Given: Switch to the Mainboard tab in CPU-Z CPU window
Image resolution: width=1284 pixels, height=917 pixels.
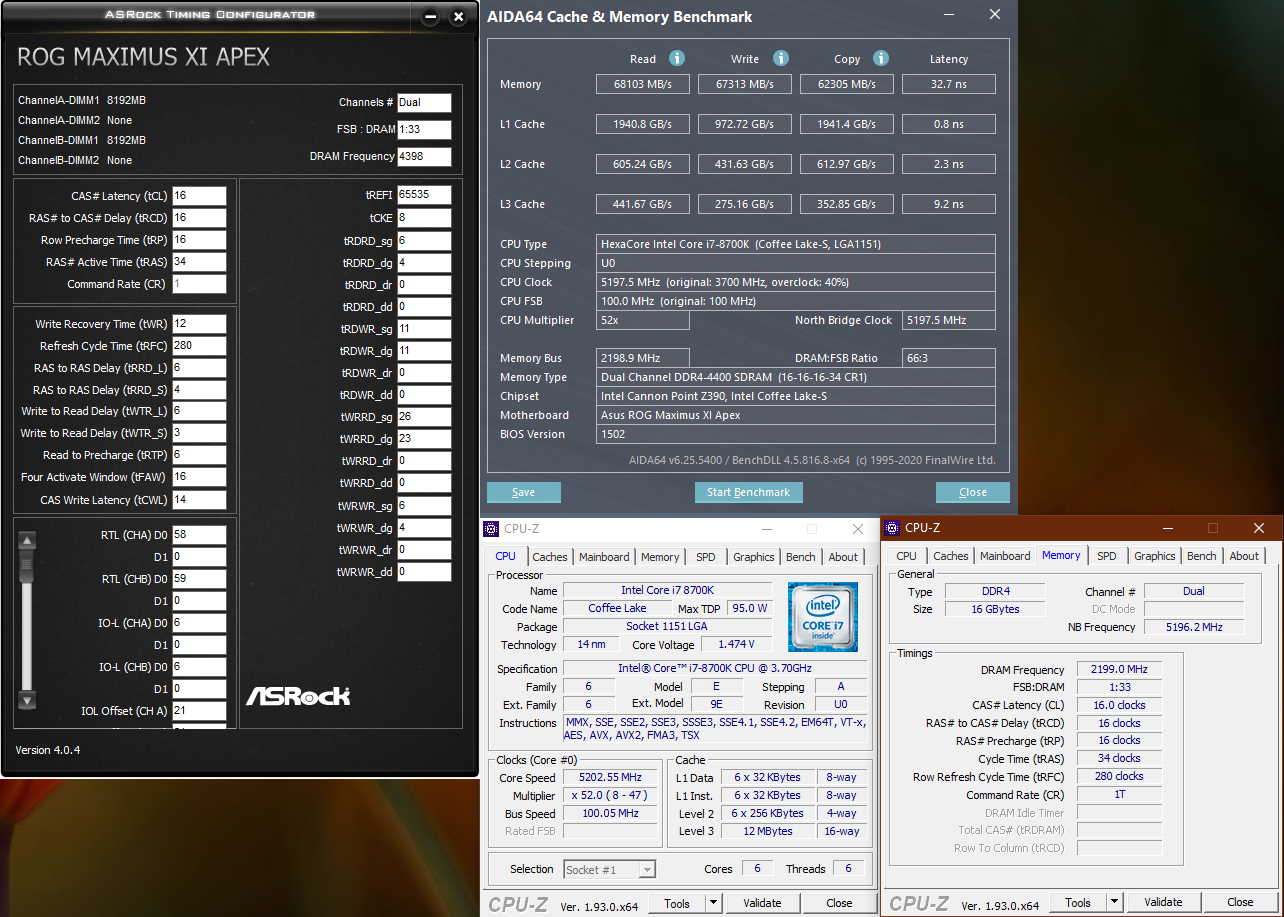Looking at the screenshot, I should 604,557.
